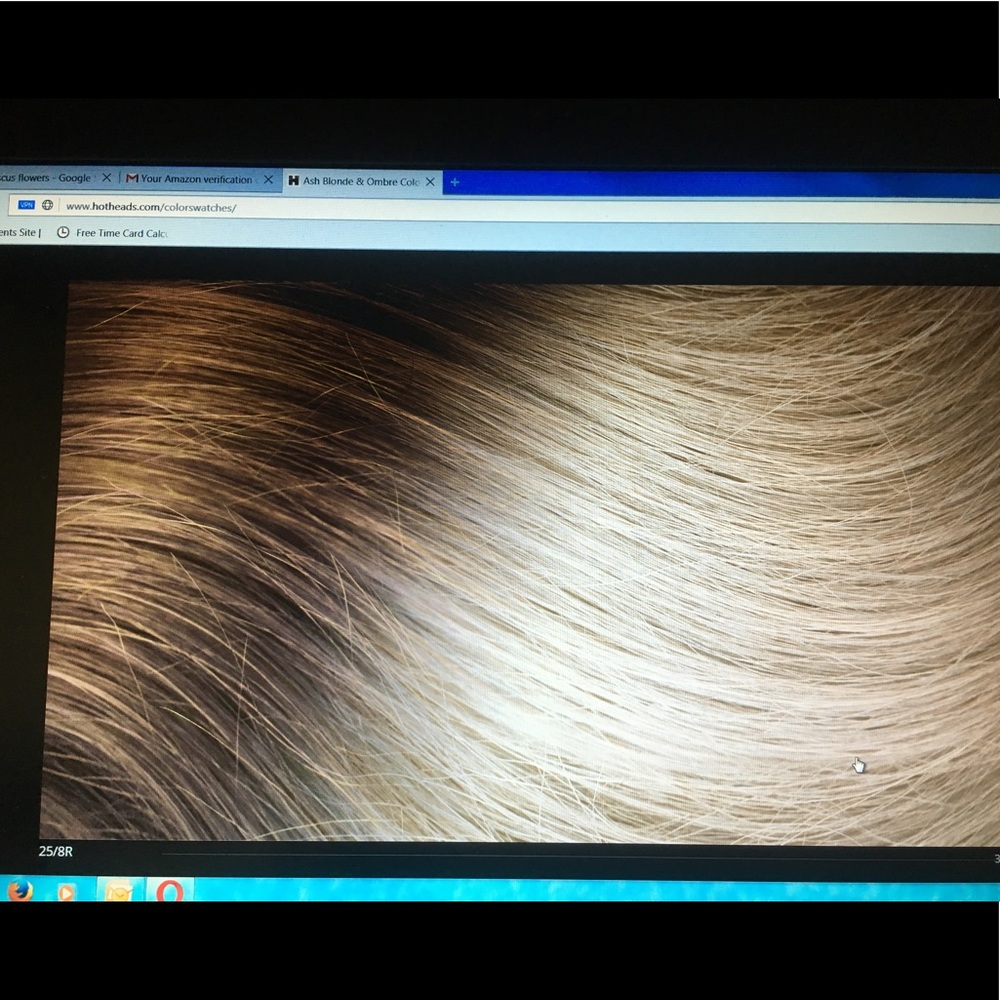Close the Amazon verification tab
The width and height of the screenshot is (1000, 1000).
(x=267, y=179)
